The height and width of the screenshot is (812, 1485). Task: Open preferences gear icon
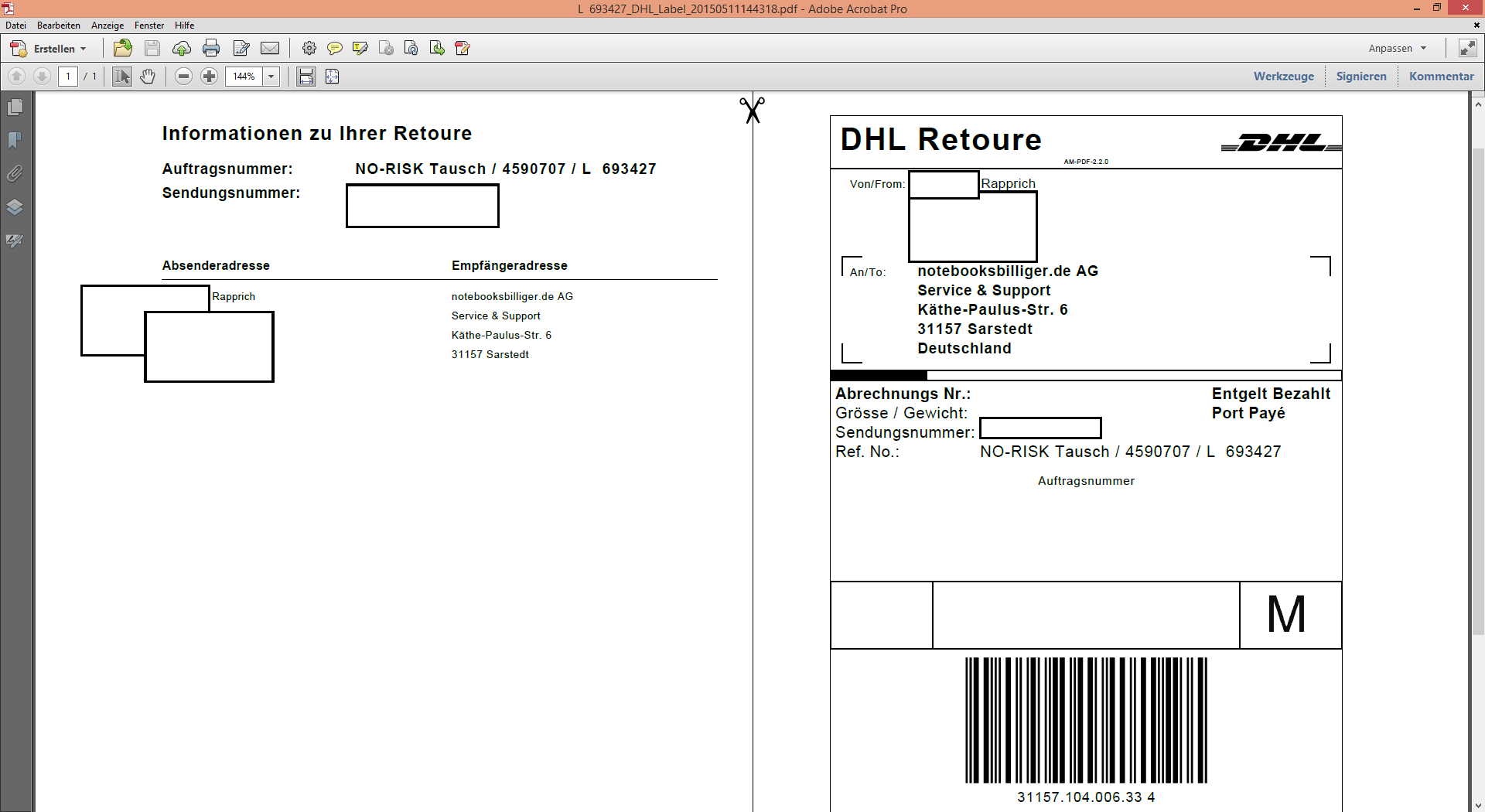[309, 49]
